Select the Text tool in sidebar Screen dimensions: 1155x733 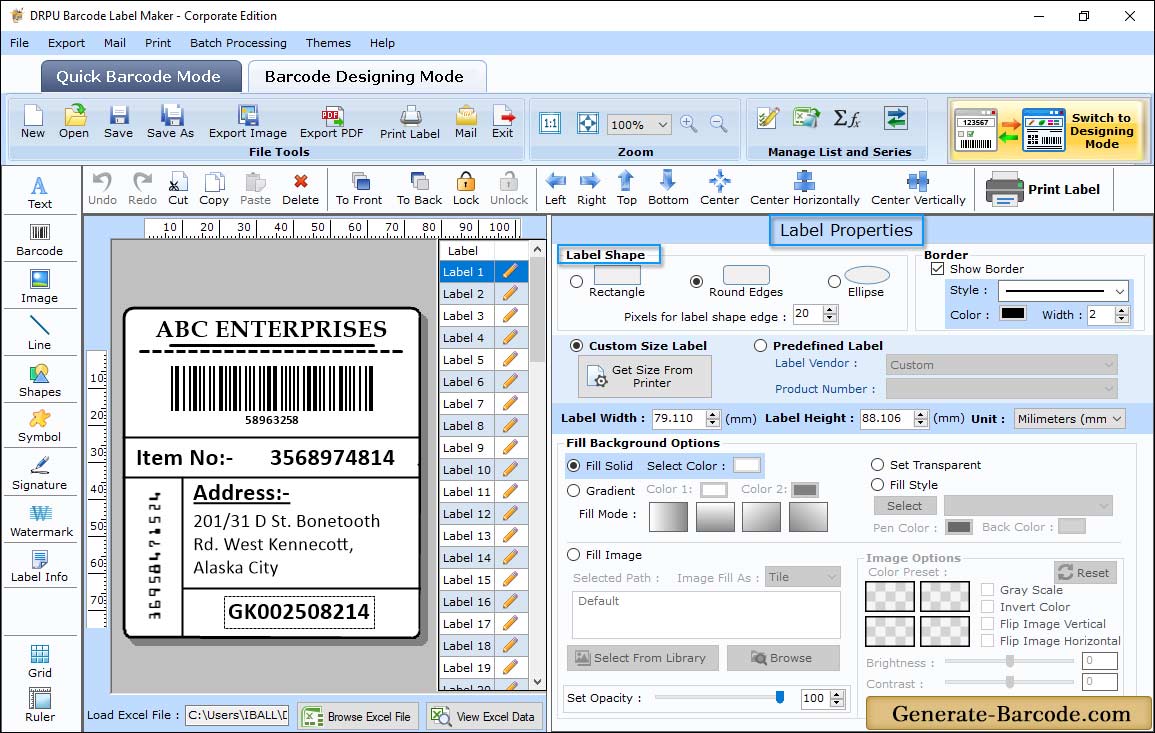coord(40,192)
